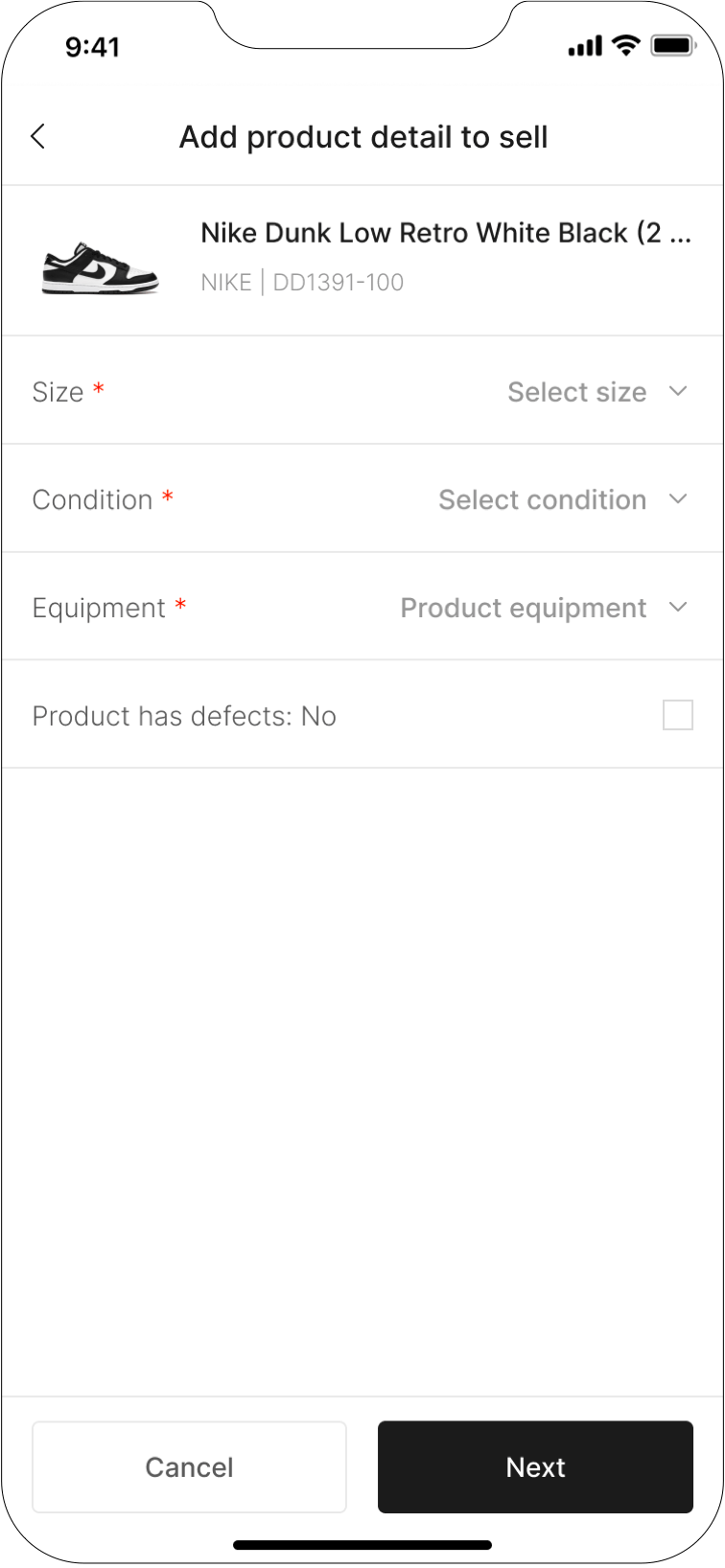Tap the back arrow to return
This screenshot has width=725, height=1568.
(x=37, y=136)
